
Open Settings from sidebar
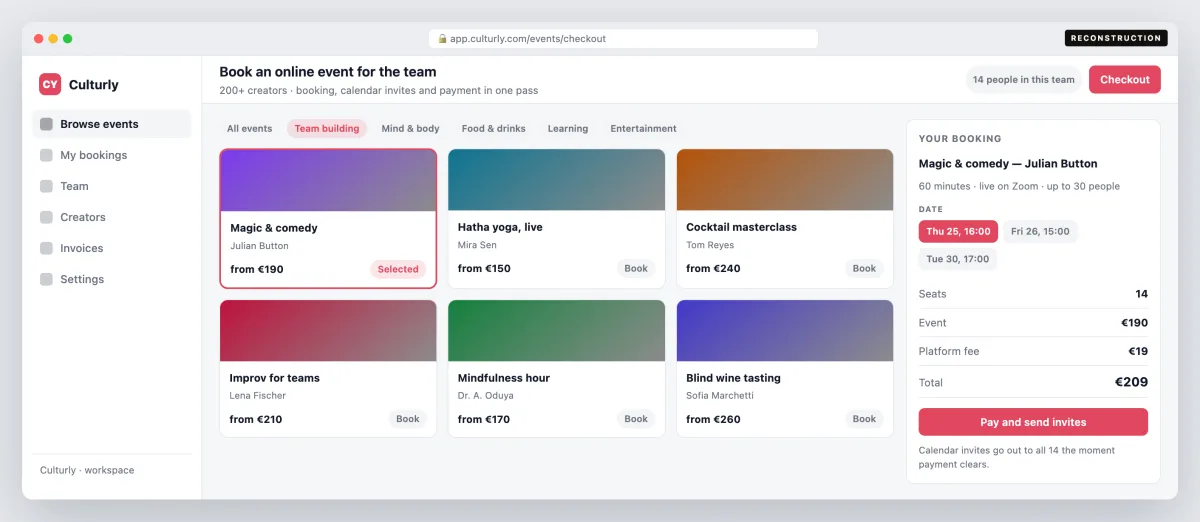point(112,279)
